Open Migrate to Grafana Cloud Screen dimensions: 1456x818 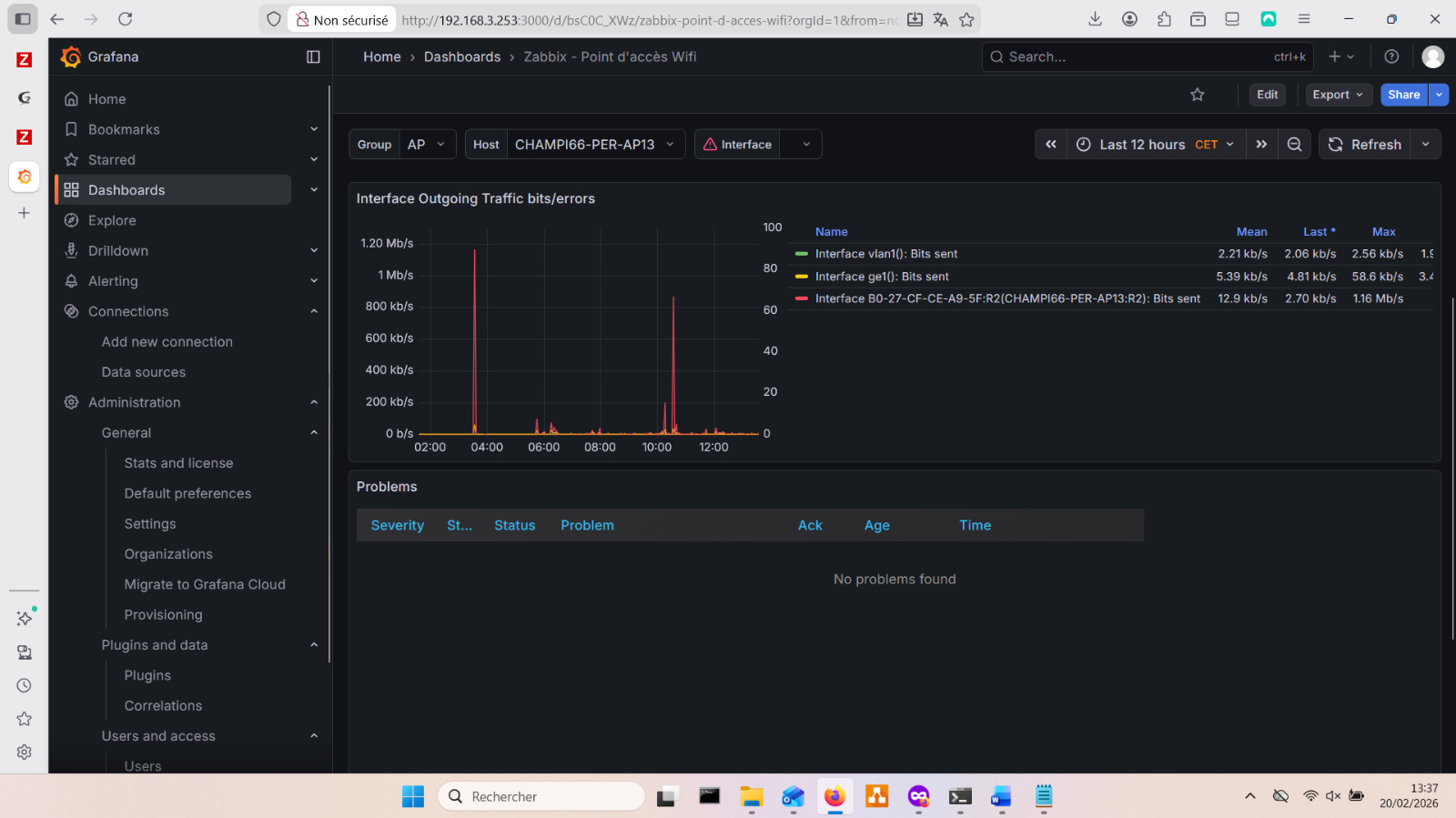[x=205, y=584]
